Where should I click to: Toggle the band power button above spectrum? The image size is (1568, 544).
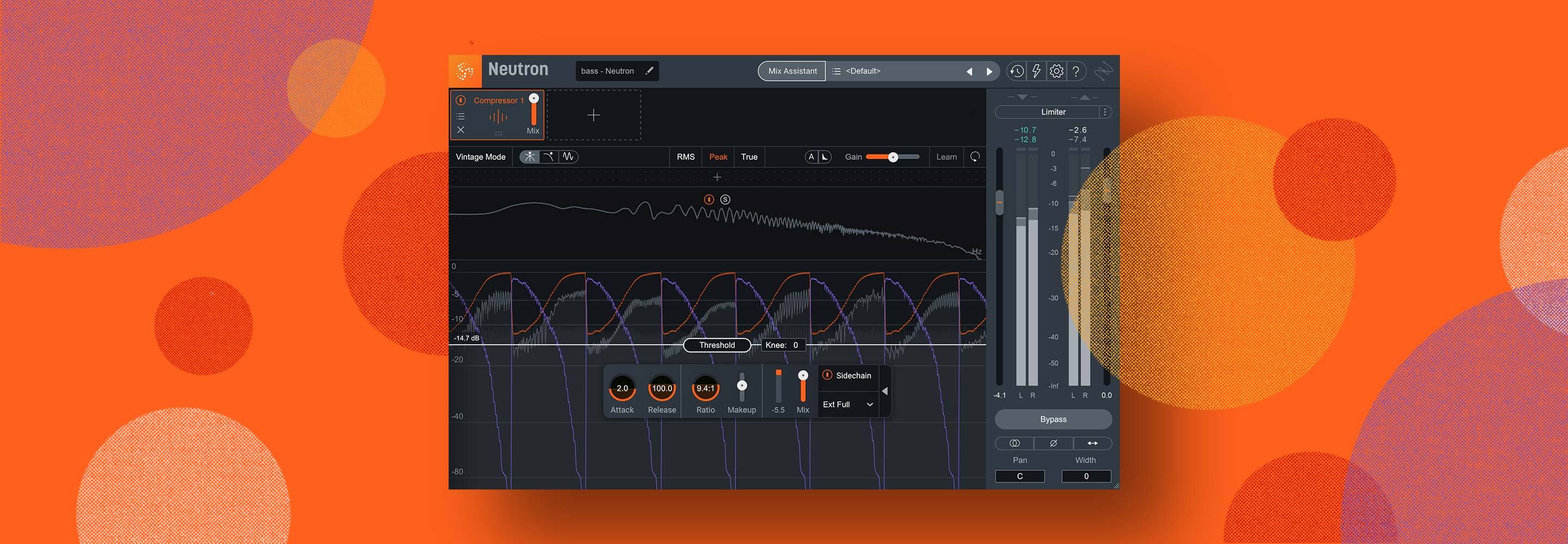[709, 200]
